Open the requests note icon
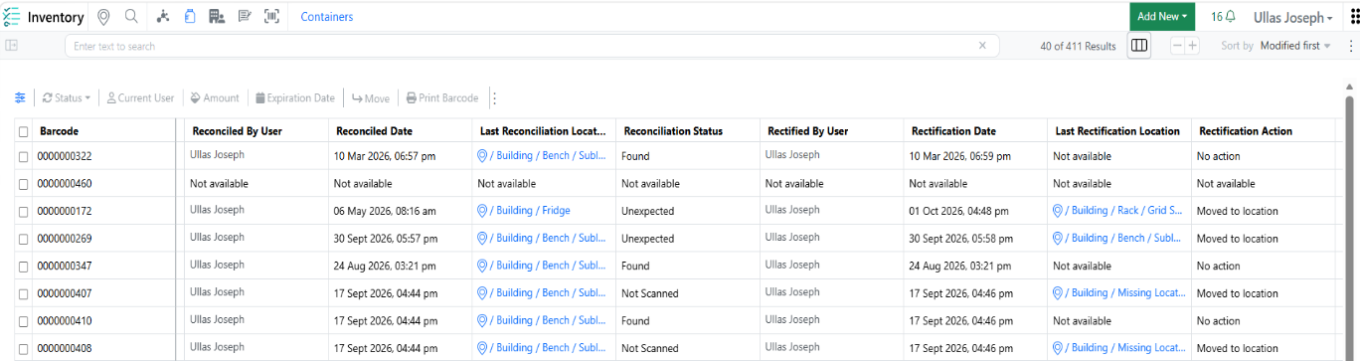 tap(244, 17)
